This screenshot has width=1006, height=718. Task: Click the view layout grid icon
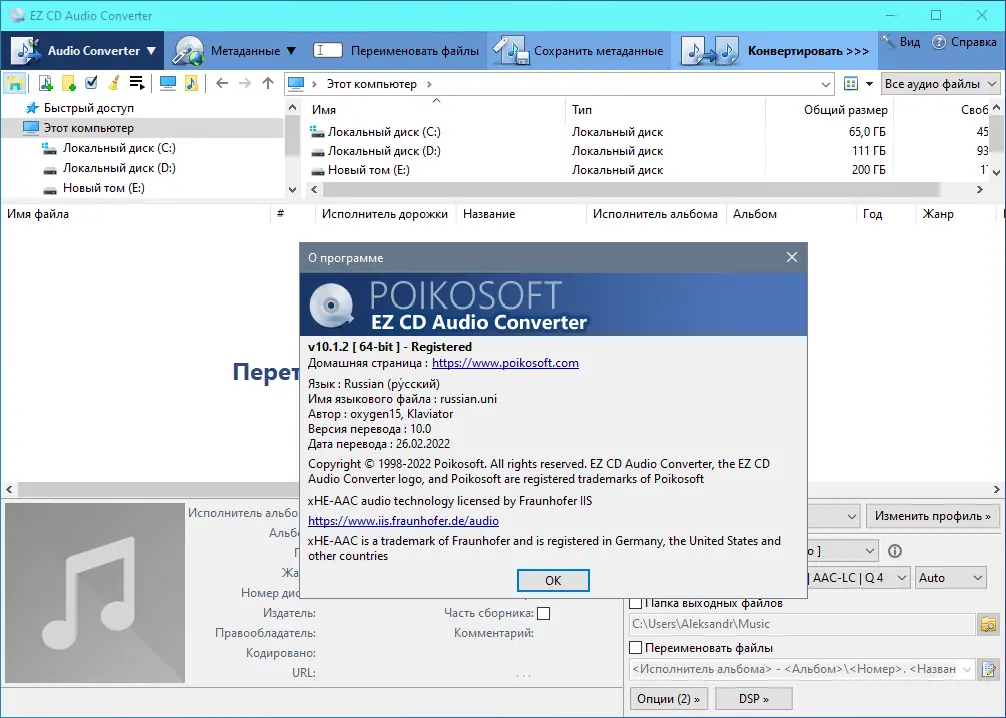[x=851, y=84]
